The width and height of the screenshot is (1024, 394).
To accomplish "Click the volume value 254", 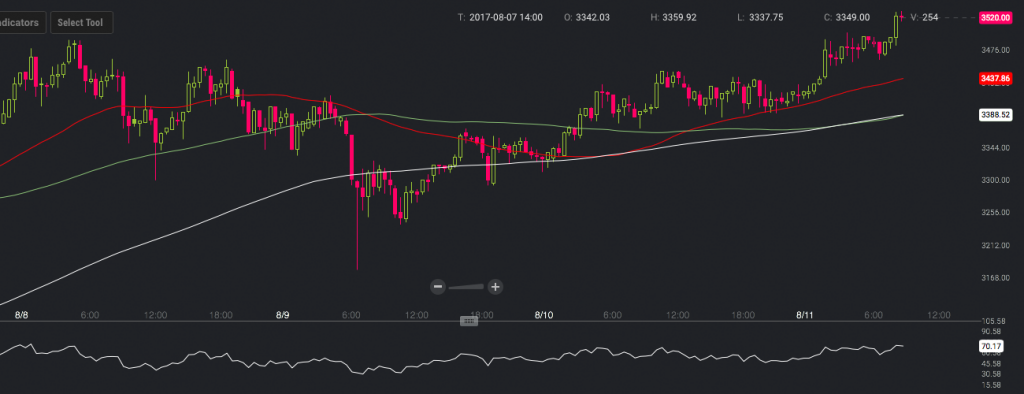I will click(930, 18).
